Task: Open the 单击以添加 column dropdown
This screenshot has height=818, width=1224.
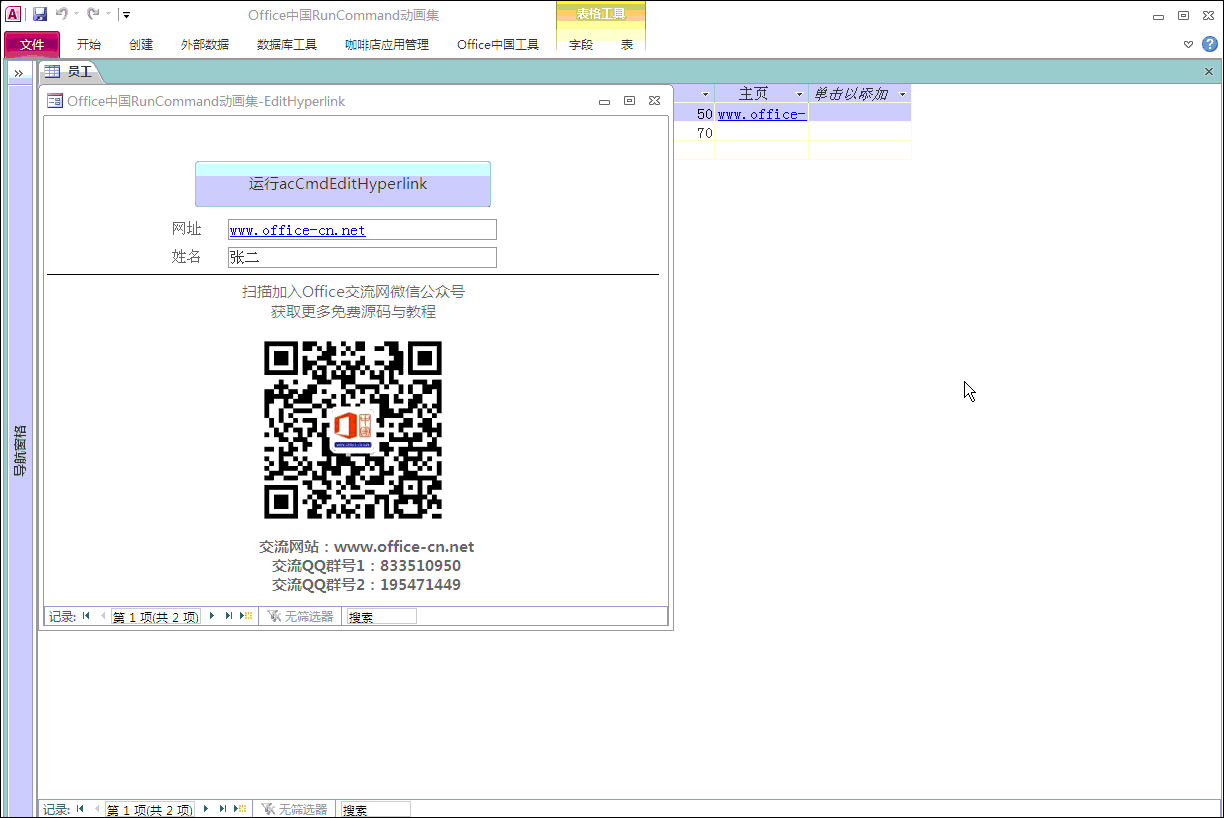Action: [902, 94]
